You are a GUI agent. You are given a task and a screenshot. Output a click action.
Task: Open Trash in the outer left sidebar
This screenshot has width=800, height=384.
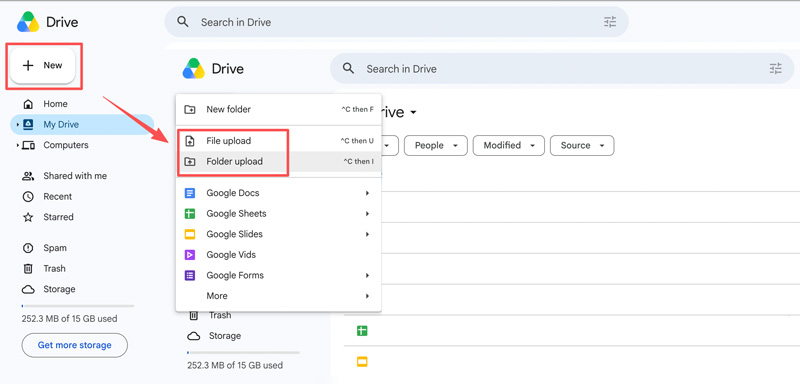pos(55,268)
